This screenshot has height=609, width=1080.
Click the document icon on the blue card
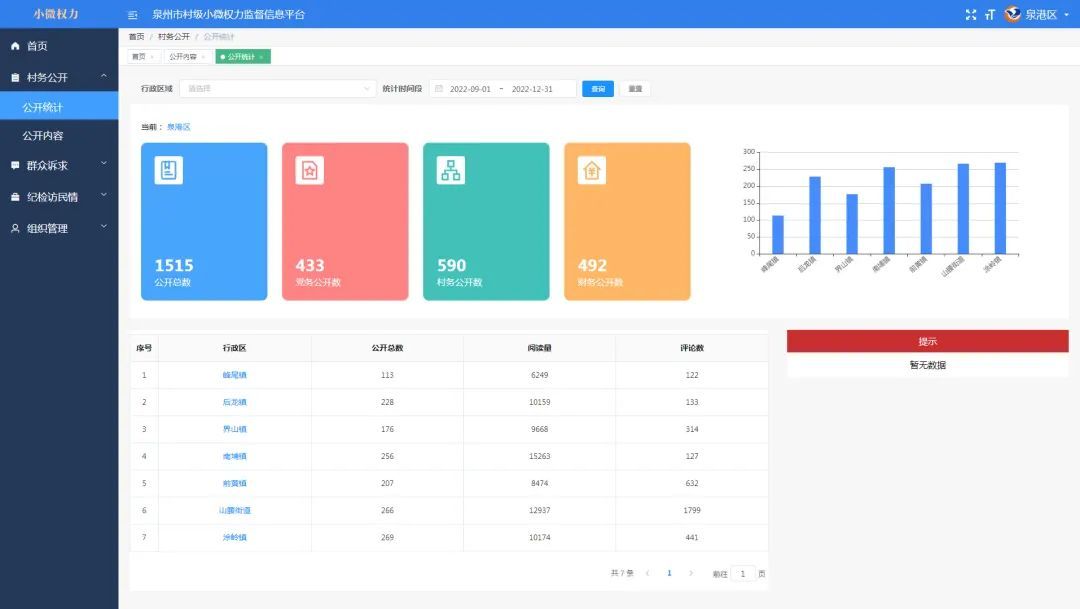(168, 171)
